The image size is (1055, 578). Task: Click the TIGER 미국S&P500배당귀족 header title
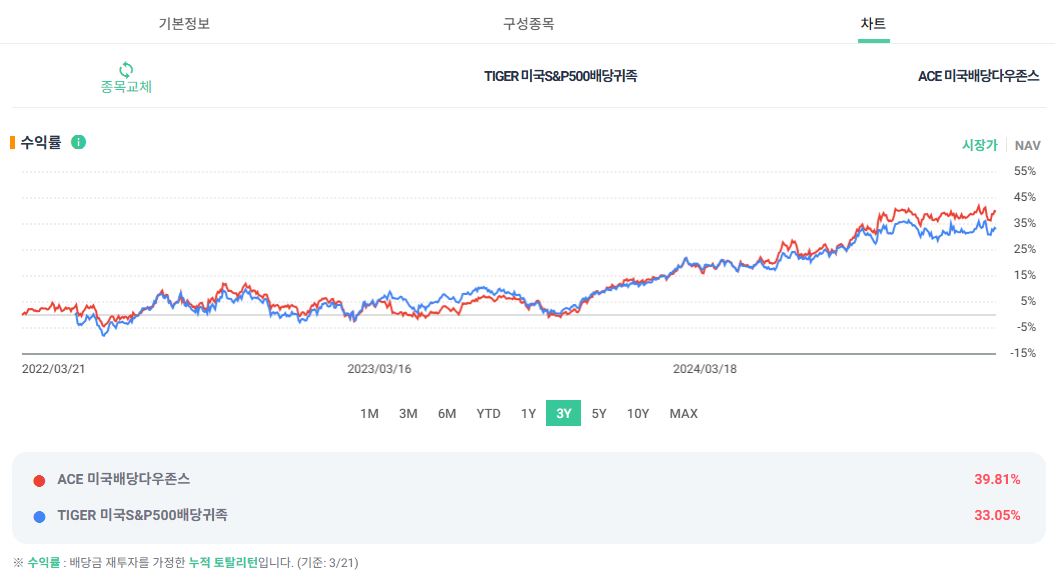tap(560, 76)
